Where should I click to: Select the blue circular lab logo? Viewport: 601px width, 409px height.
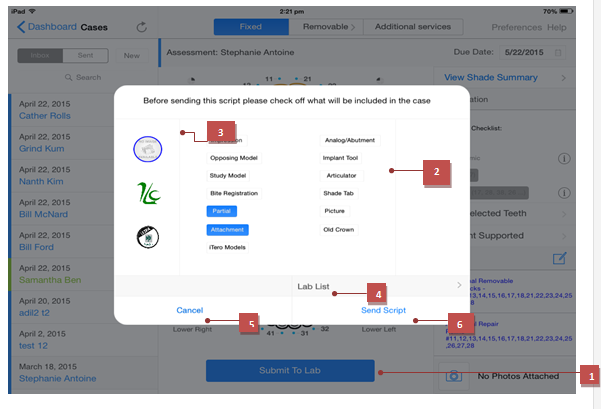(148, 149)
